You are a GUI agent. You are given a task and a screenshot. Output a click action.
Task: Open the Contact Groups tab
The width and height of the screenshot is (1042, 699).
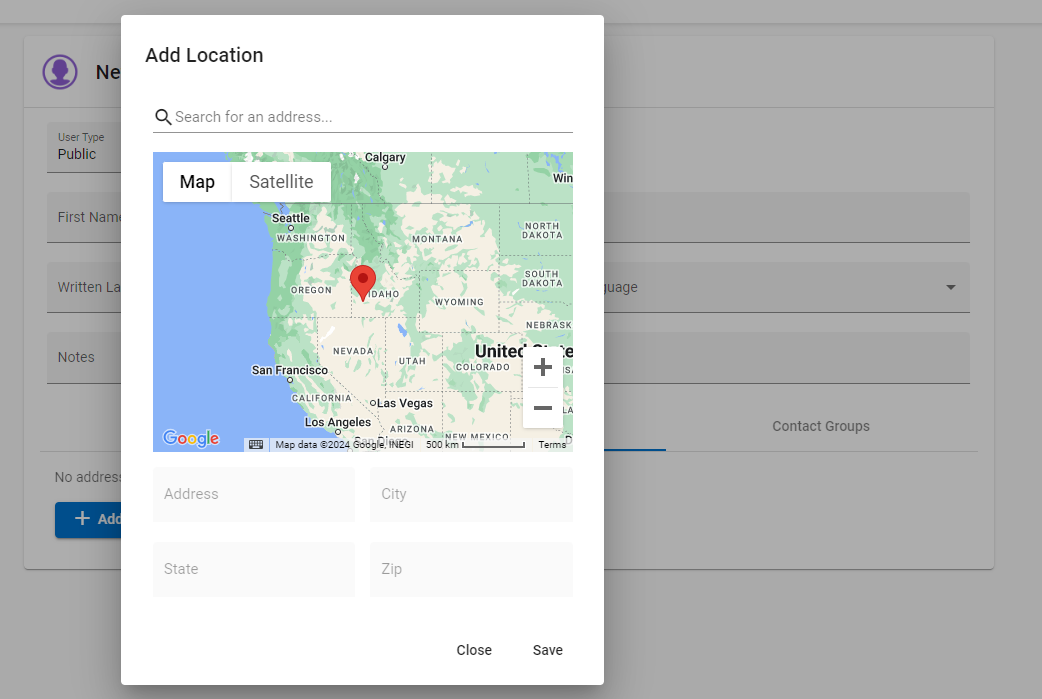821,427
